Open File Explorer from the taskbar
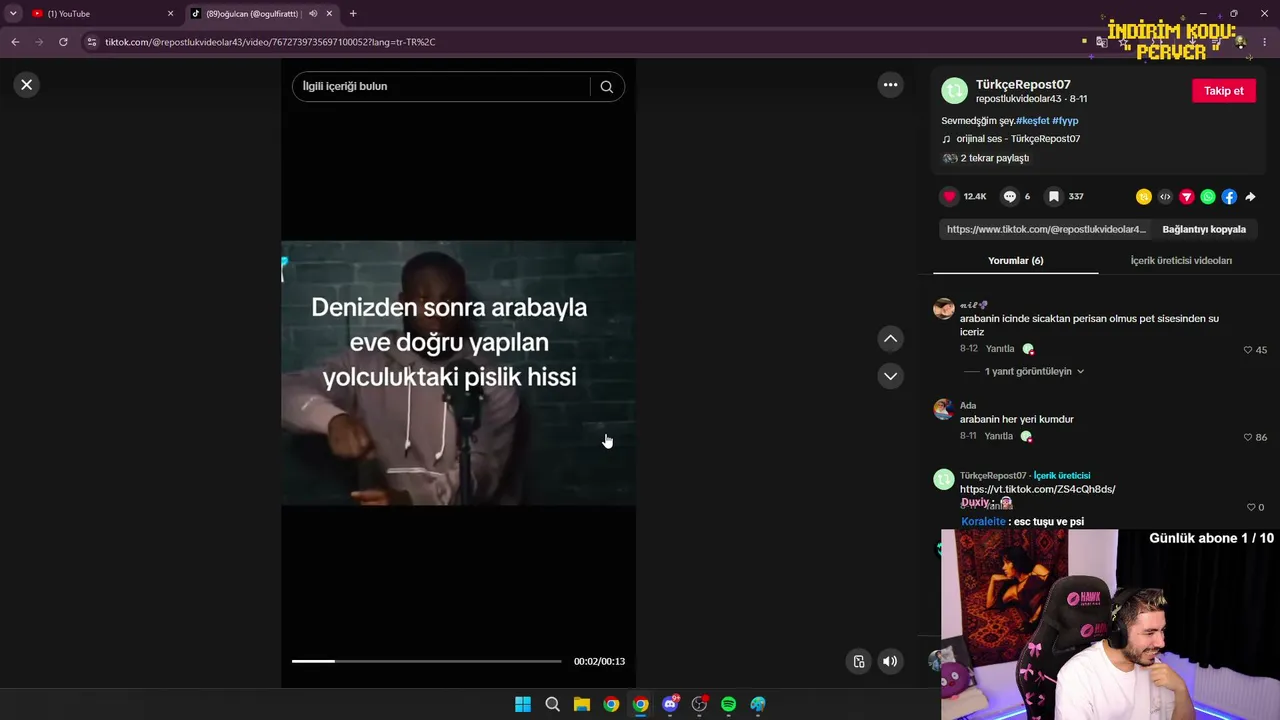This screenshot has width=1280, height=720. tap(582, 704)
